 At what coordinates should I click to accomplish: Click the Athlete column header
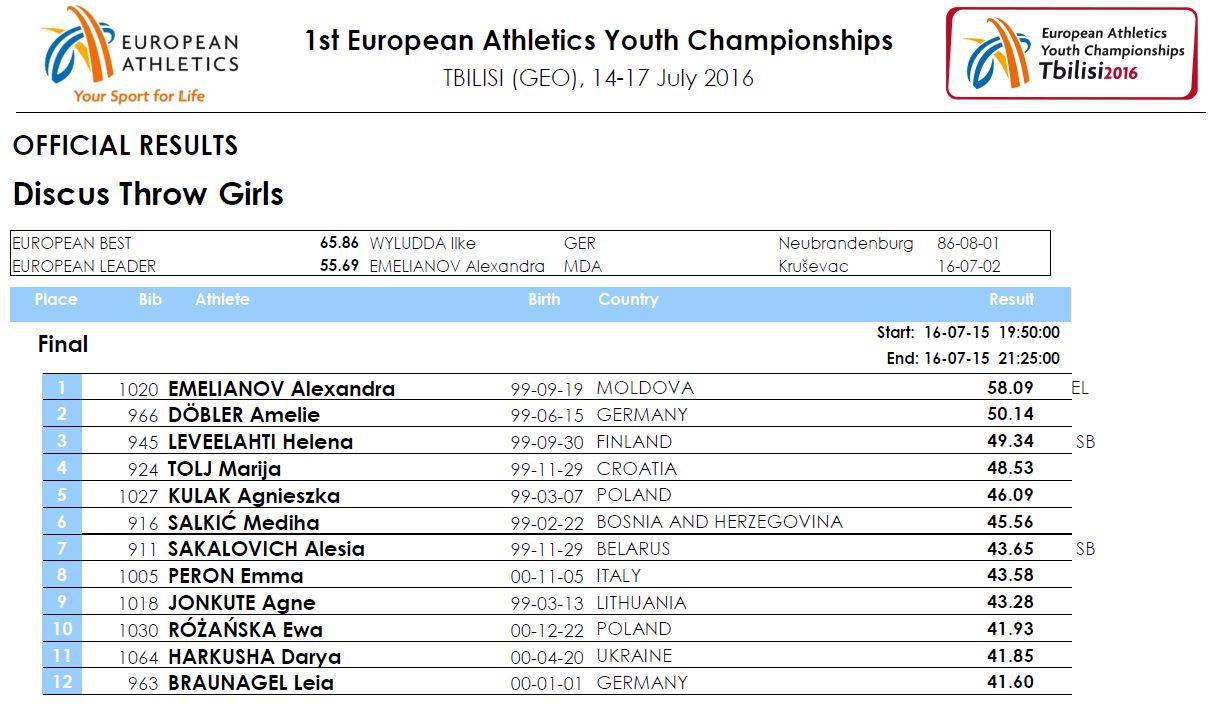tap(222, 299)
